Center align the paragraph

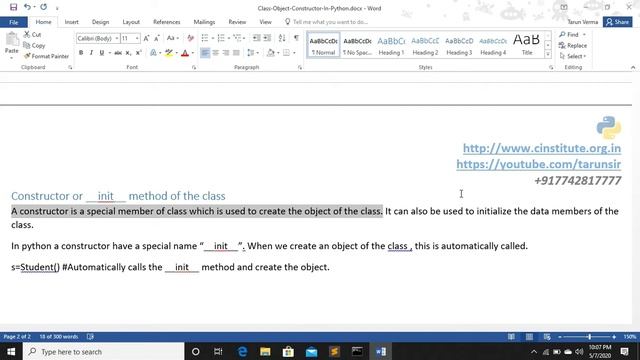(x=216, y=53)
